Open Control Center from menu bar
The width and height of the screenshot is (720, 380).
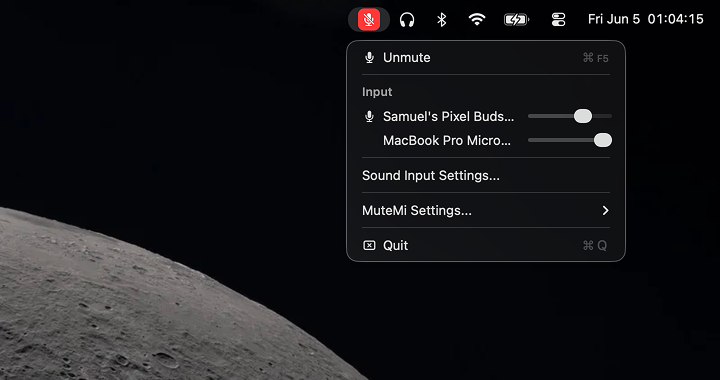click(x=558, y=19)
